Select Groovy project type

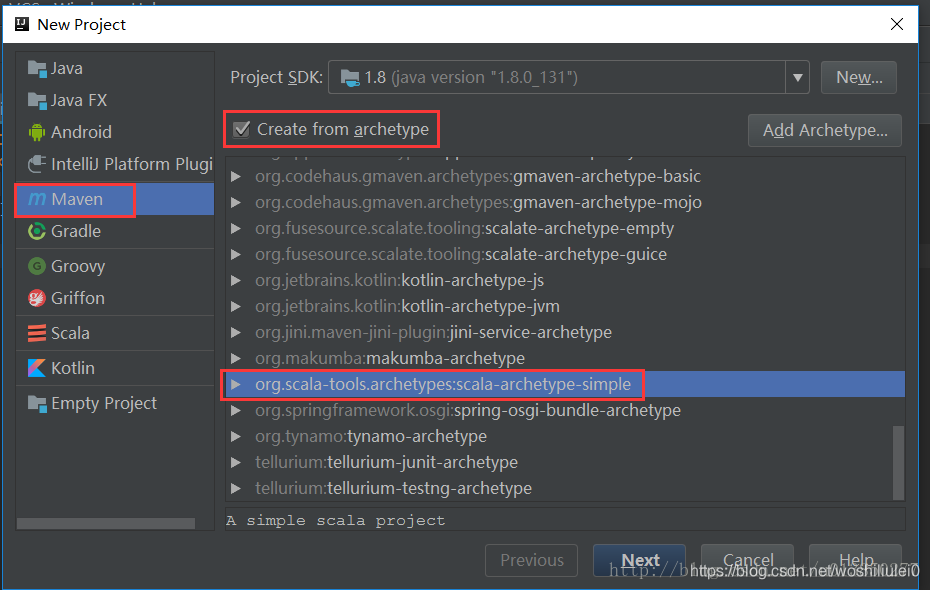[x=115, y=266]
